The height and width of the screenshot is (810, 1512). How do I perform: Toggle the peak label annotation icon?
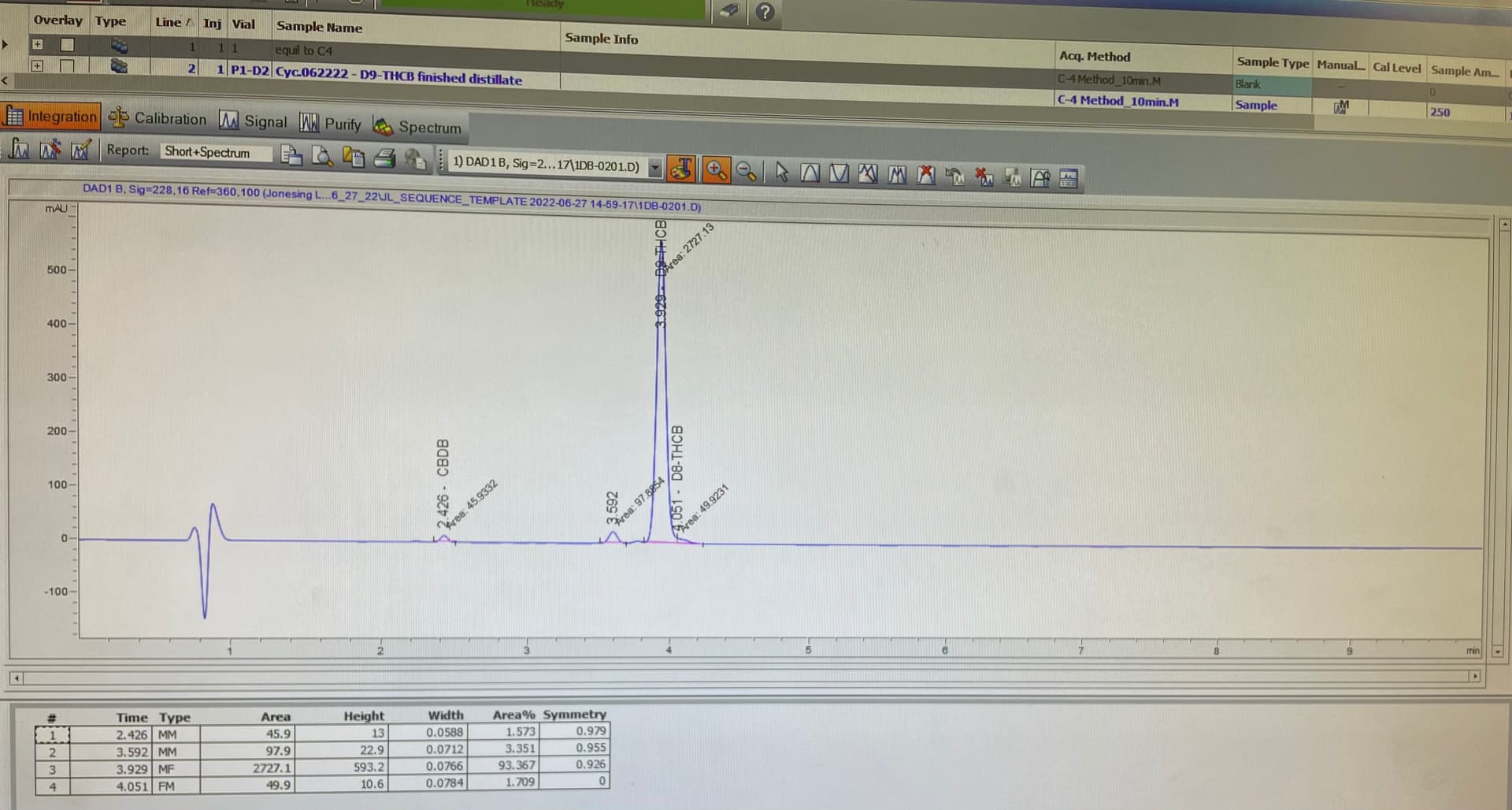tap(682, 169)
